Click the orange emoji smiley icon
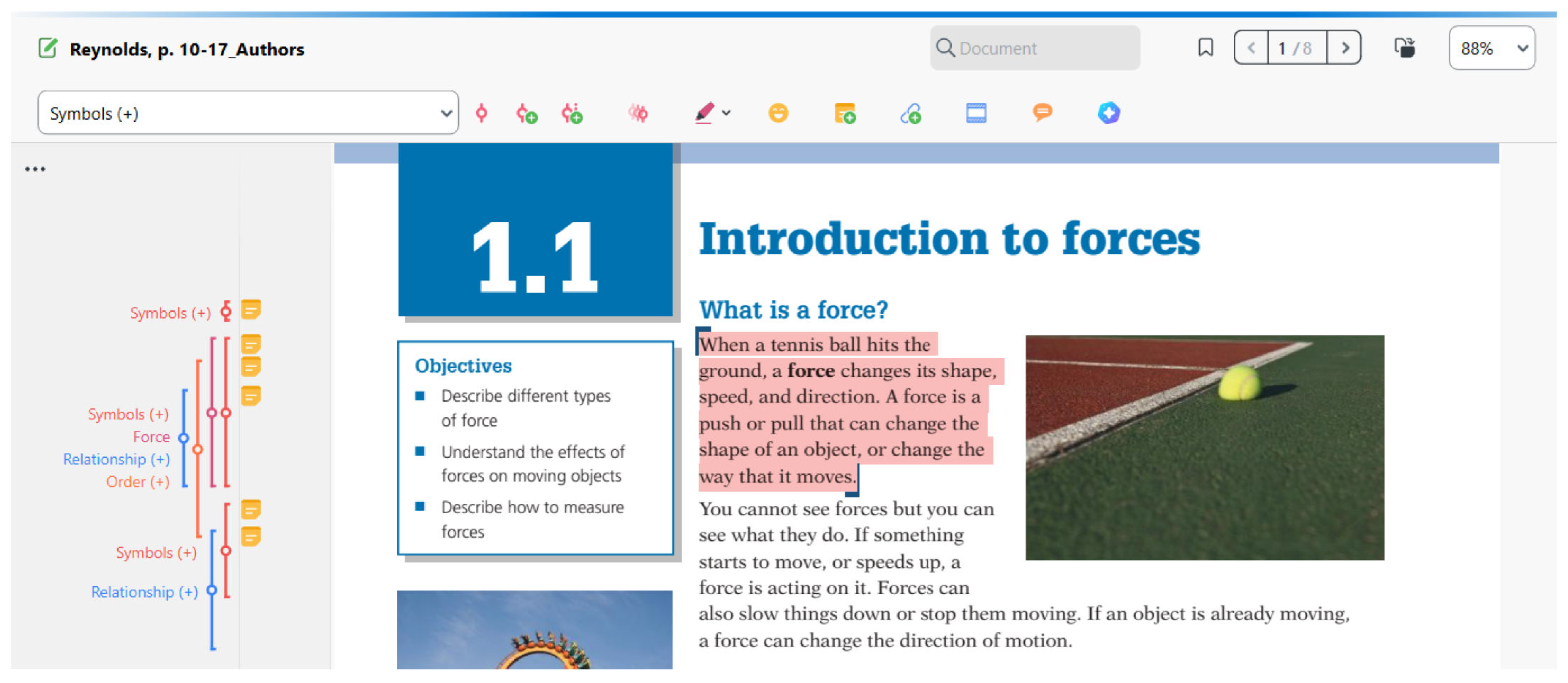 click(x=778, y=113)
